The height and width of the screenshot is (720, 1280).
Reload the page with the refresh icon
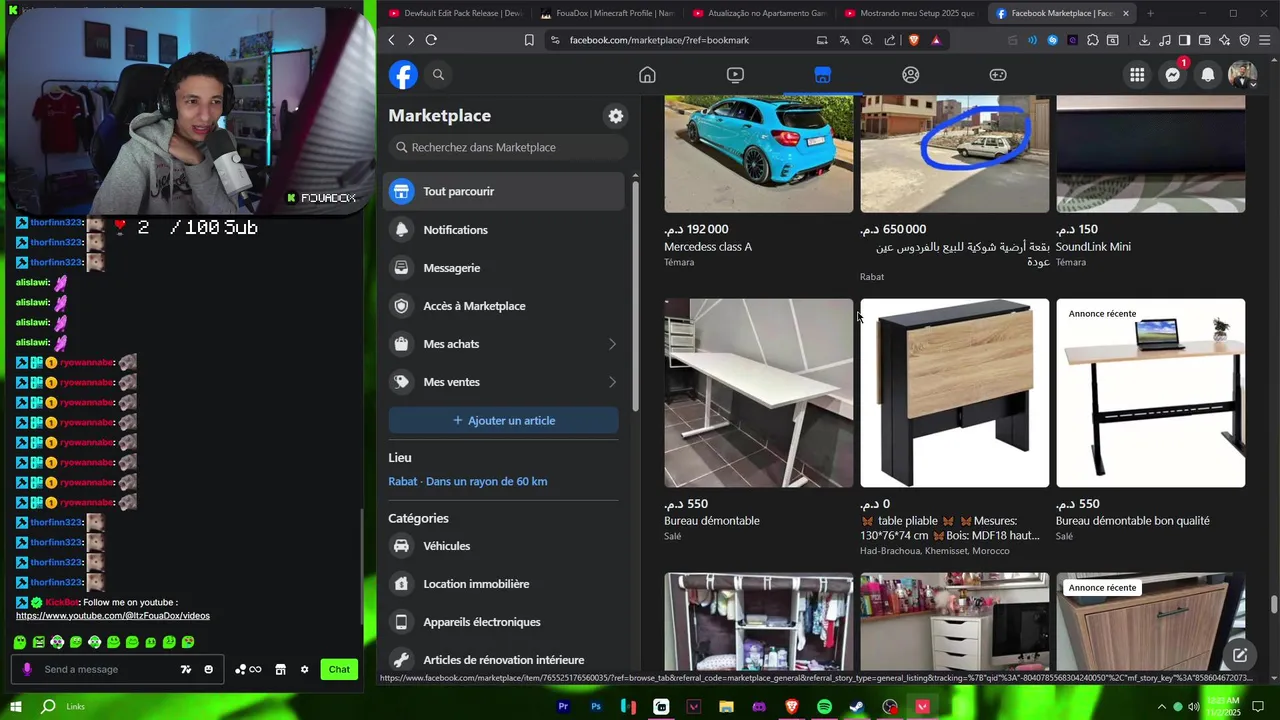tap(431, 40)
